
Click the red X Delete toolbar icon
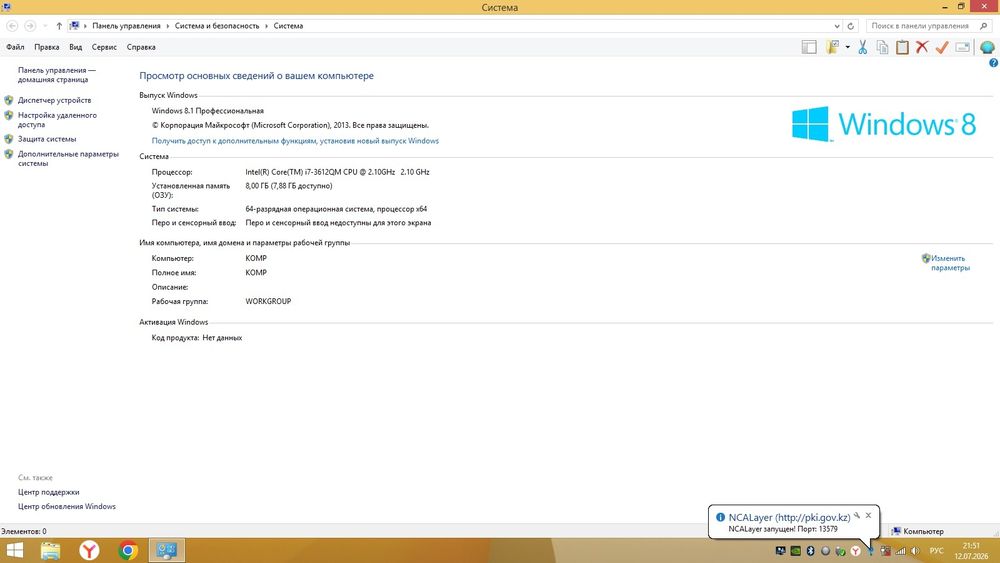click(922, 47)
